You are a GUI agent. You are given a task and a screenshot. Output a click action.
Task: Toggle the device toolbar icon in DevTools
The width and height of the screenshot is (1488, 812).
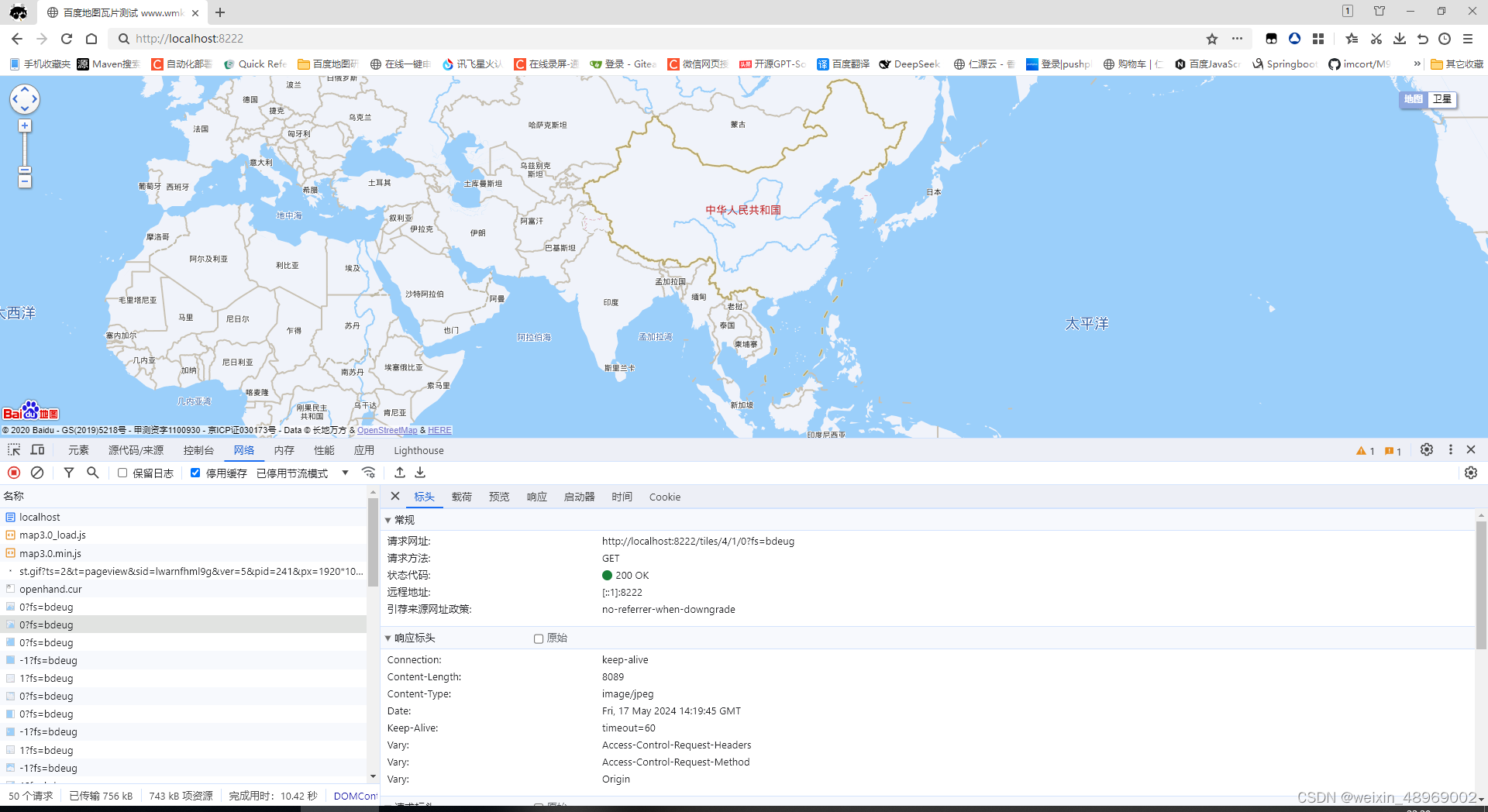37,450
